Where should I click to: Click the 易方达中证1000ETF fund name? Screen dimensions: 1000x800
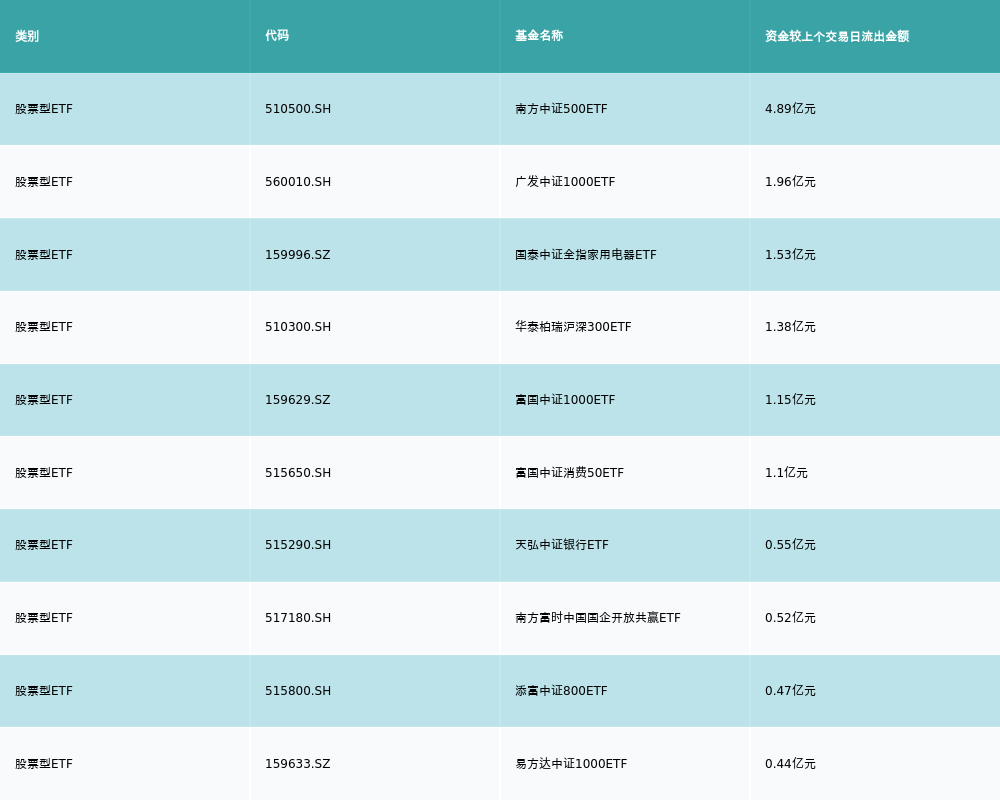tap(571, 764)
